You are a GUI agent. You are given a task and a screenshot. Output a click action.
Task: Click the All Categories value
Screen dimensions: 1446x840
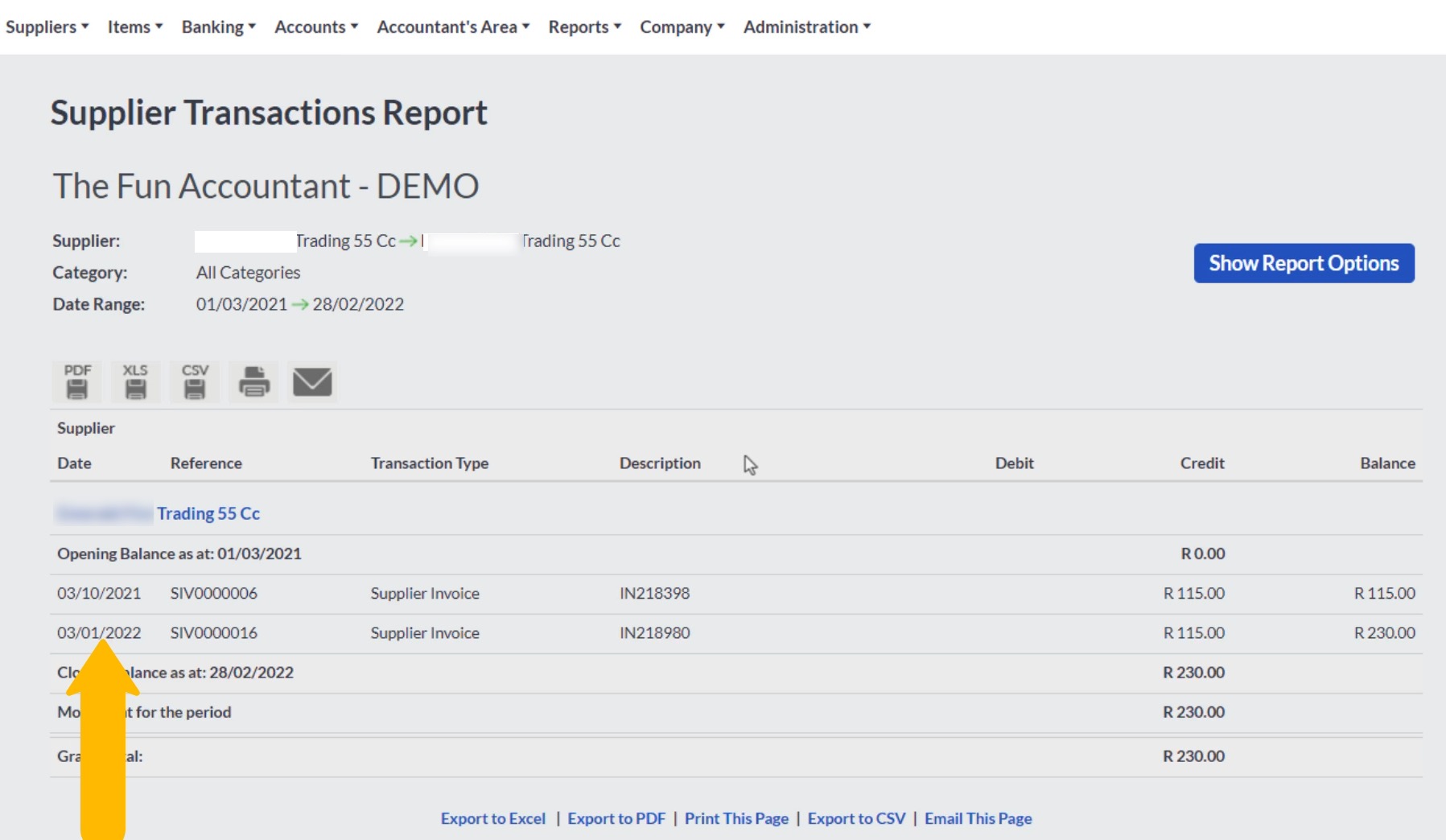click(248, 273)
